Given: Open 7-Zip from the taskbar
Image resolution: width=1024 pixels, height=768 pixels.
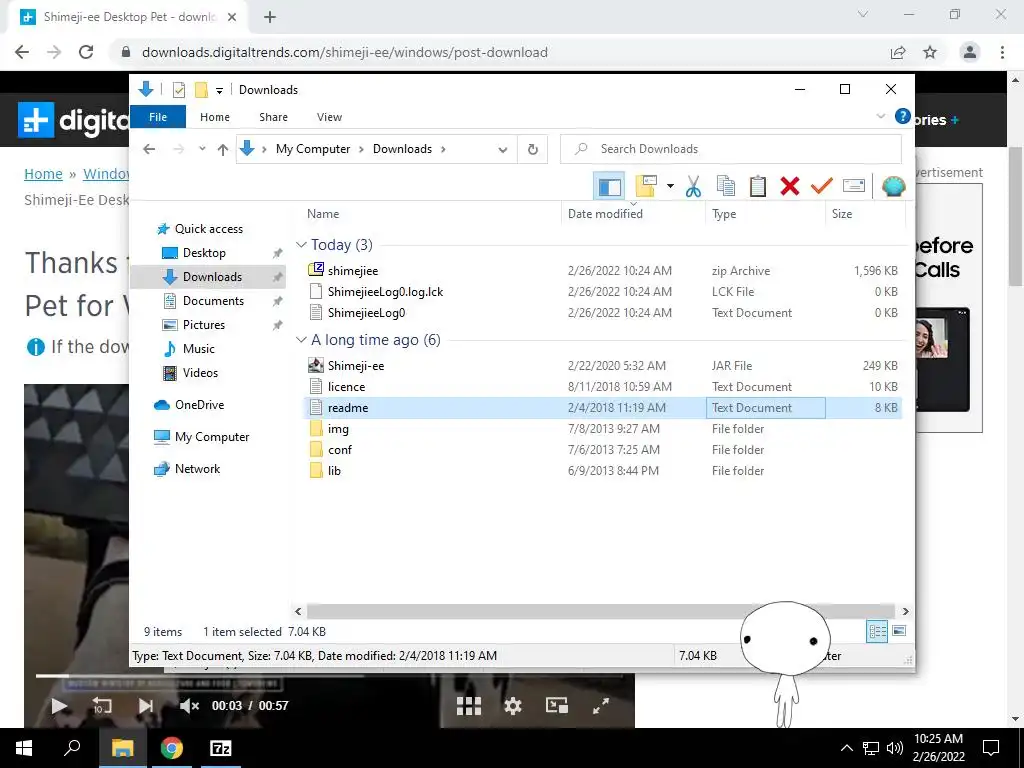Looking at the screenshot, I should 221,748.
